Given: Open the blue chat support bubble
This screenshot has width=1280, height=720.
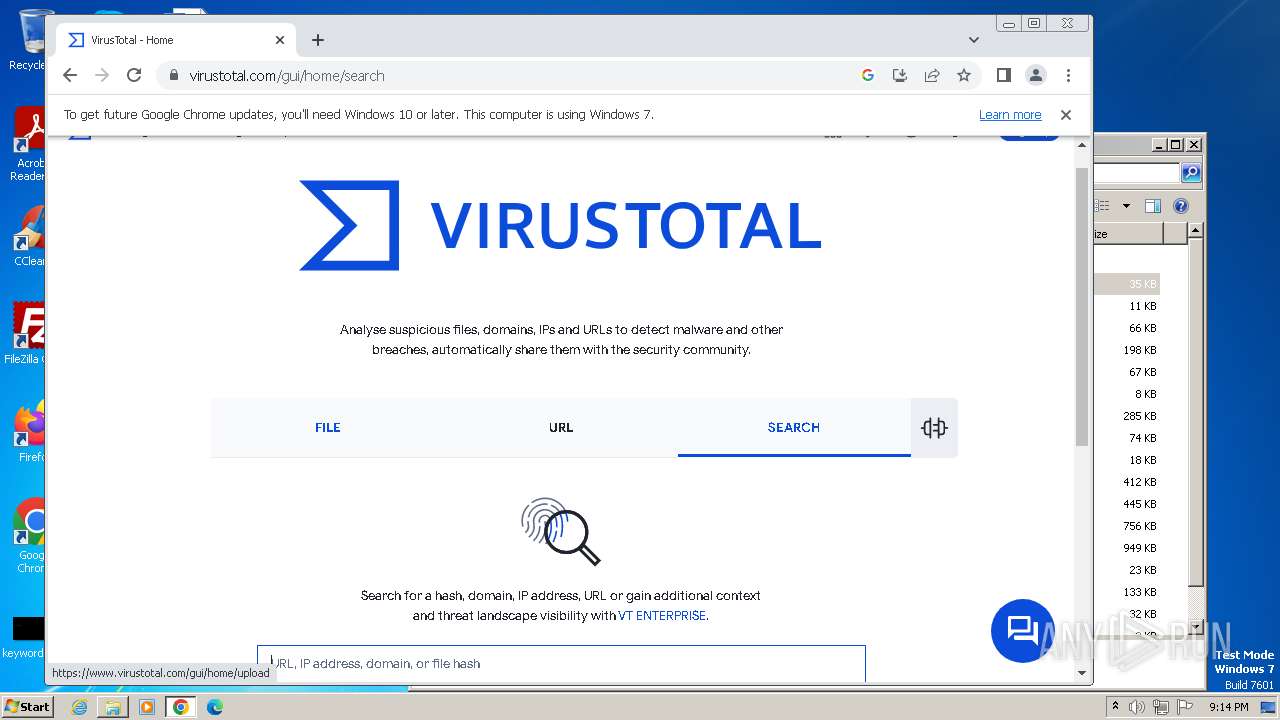Looking at the screenshot, I should 1022,631.
